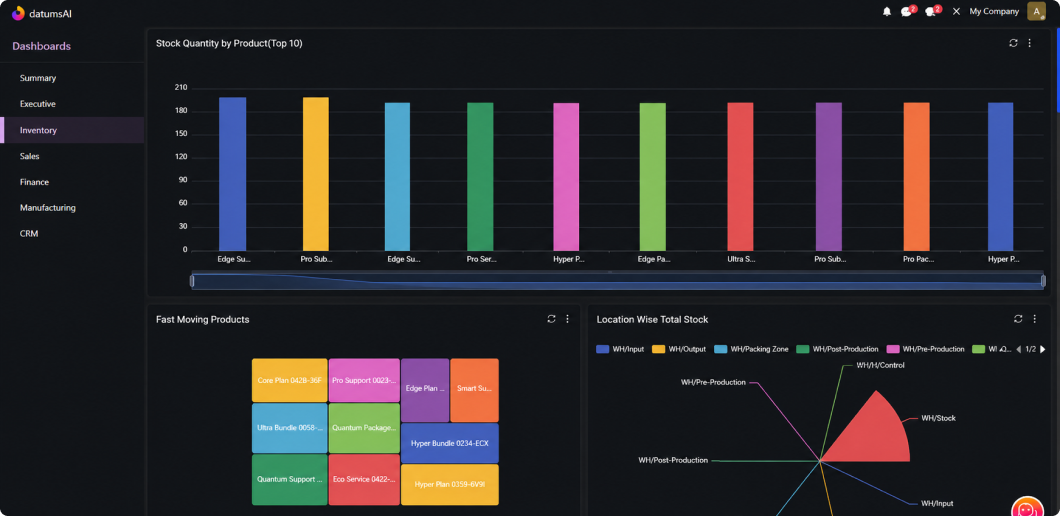Refresh the Fast Moving Products panel
This screenshot has height=516, width=1060.
[x=551, y=319]
